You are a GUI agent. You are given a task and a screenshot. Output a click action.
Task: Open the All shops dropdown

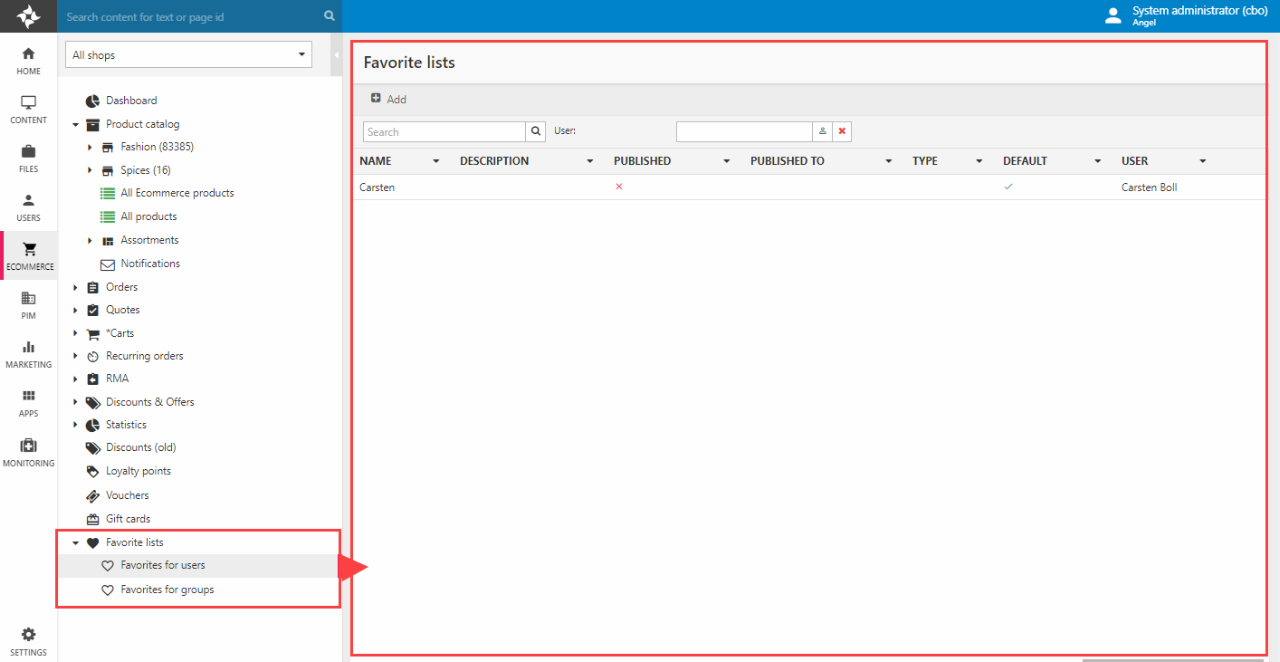click(188, 55)
